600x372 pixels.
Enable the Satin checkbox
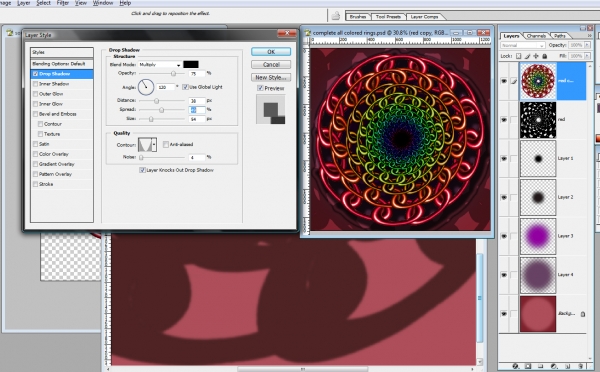36,144
